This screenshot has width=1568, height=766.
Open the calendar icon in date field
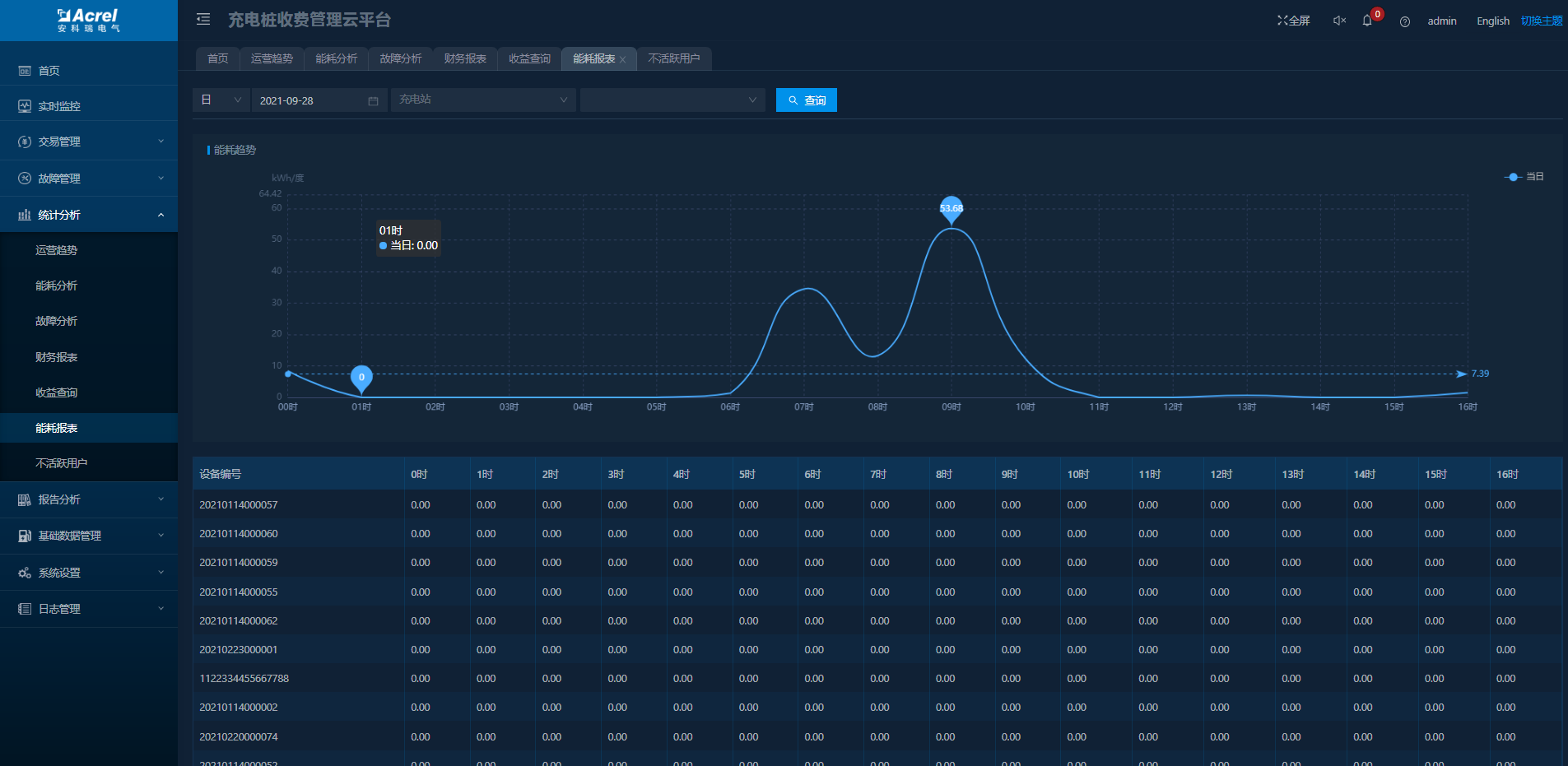pos(373,100)
